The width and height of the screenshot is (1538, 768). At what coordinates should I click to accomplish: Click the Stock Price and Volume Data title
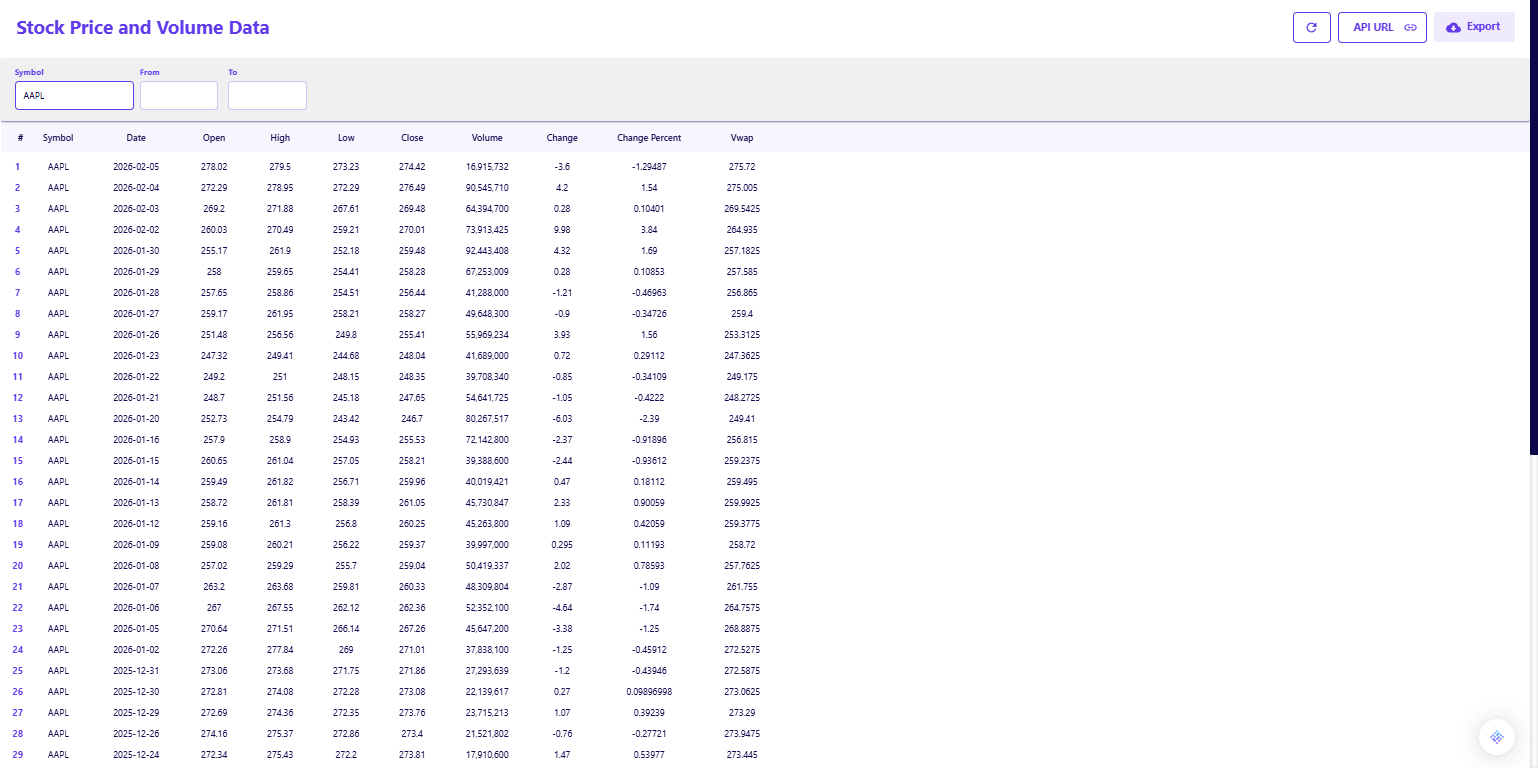coord(143,28)
